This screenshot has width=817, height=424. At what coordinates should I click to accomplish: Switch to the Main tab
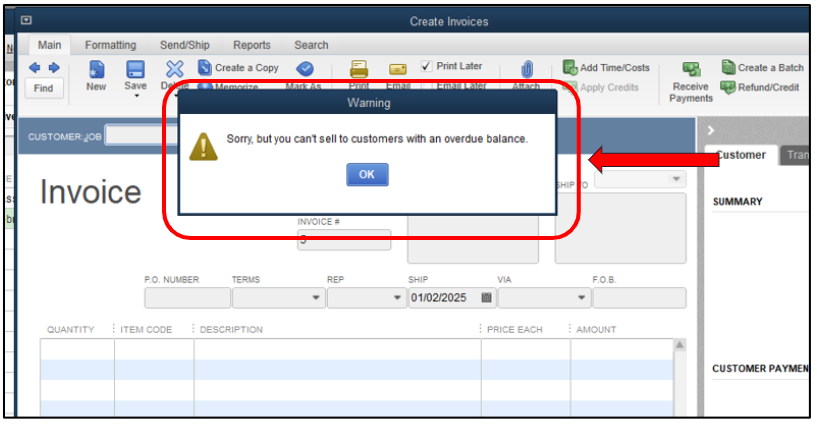click(49, 45)
